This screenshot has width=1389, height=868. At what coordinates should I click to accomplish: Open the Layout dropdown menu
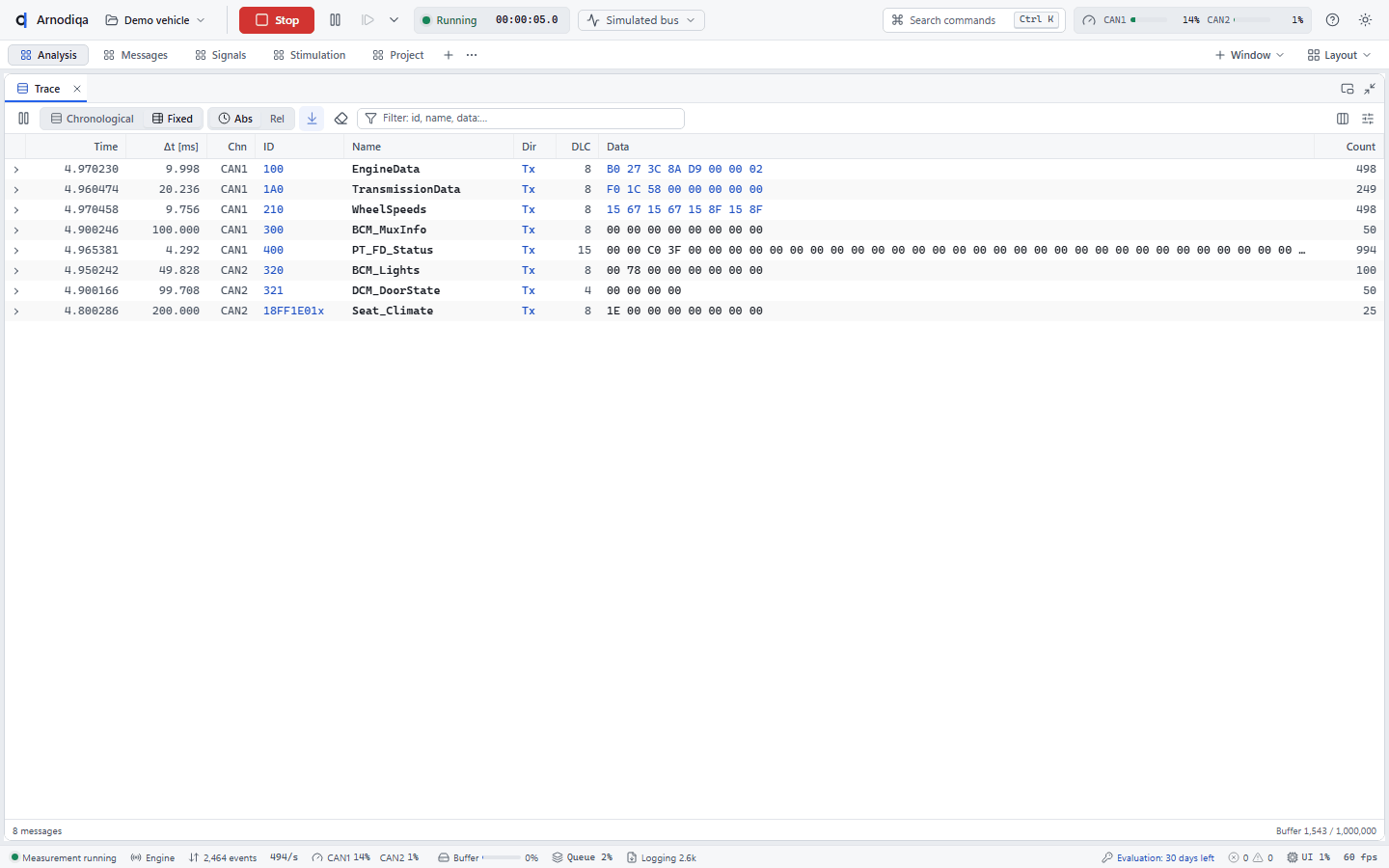tap(1339, 55)
